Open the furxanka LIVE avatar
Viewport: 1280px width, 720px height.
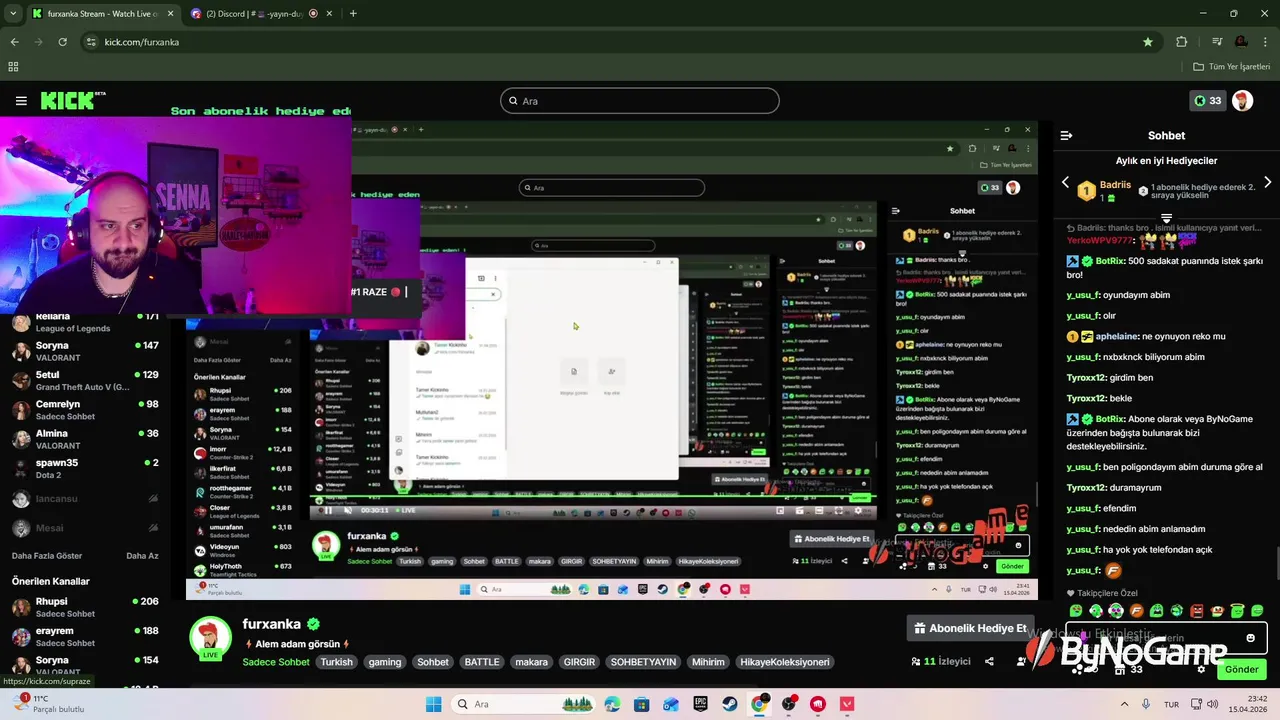(210, 638)
